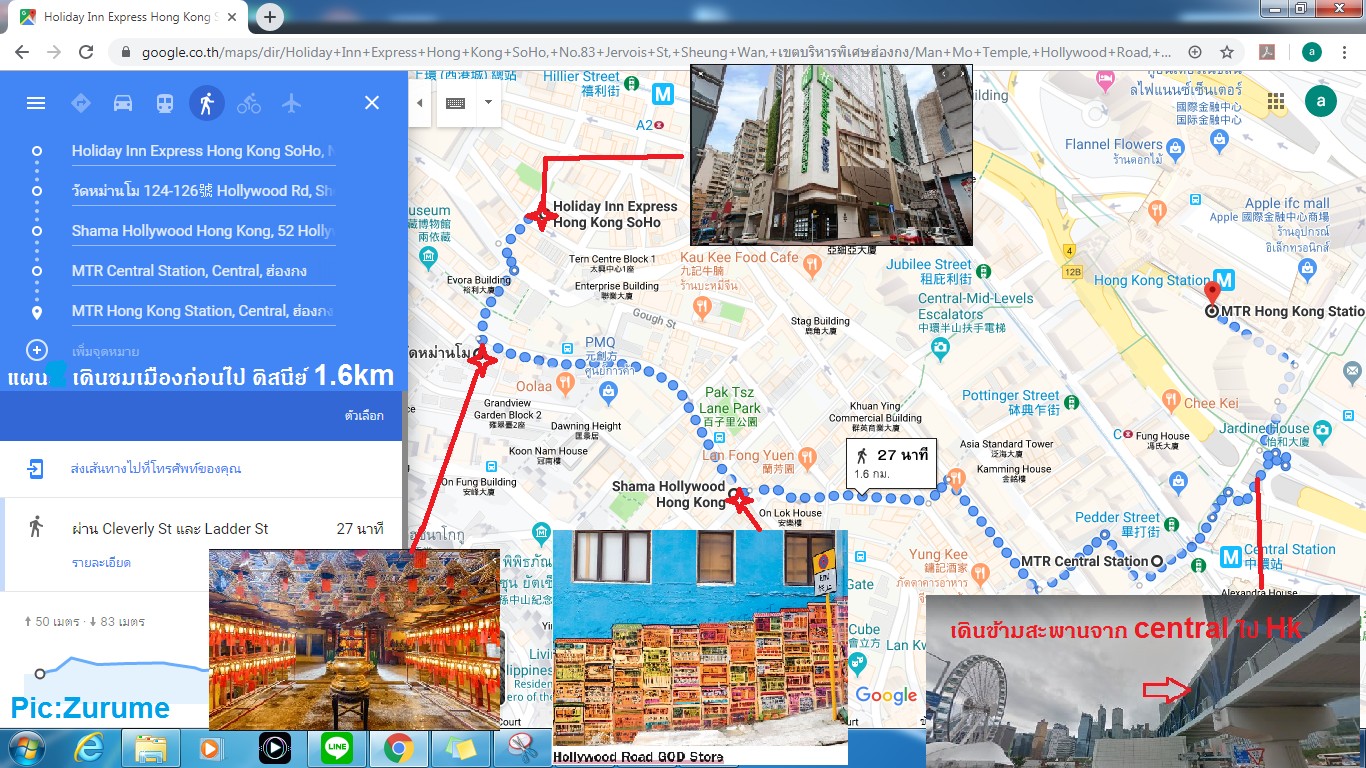The width and height of the screenshot is (1366, 768).
Task: Click the send directions to phone icon
Action: click(36, 468)
